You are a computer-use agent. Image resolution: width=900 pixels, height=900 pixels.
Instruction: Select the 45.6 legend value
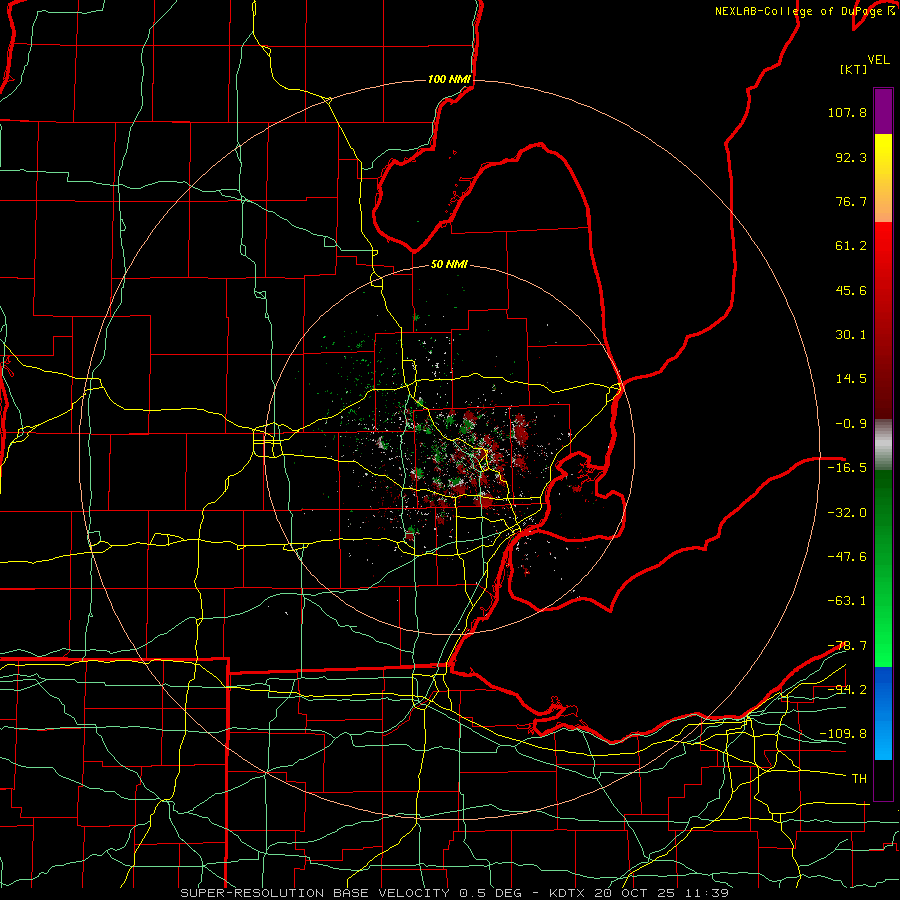click(851, 290)
